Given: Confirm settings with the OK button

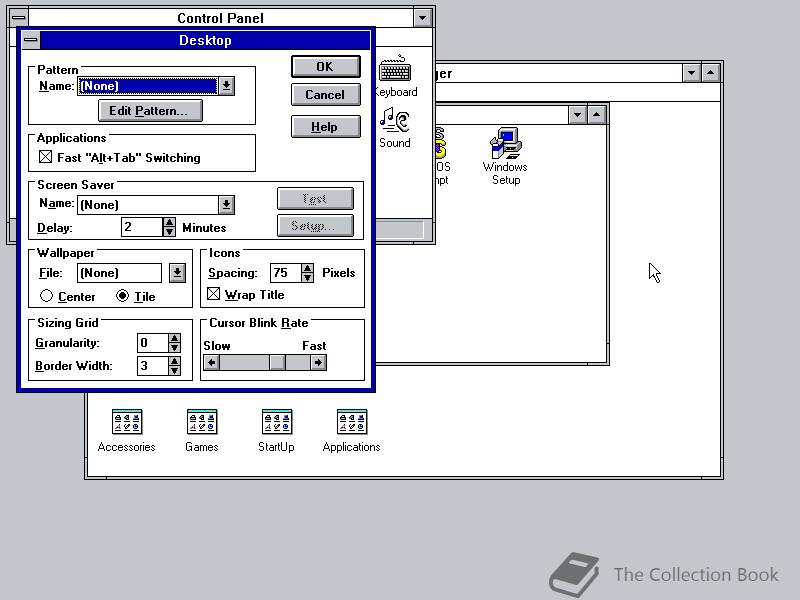Looking at the screenshot, I should (326, 67).
